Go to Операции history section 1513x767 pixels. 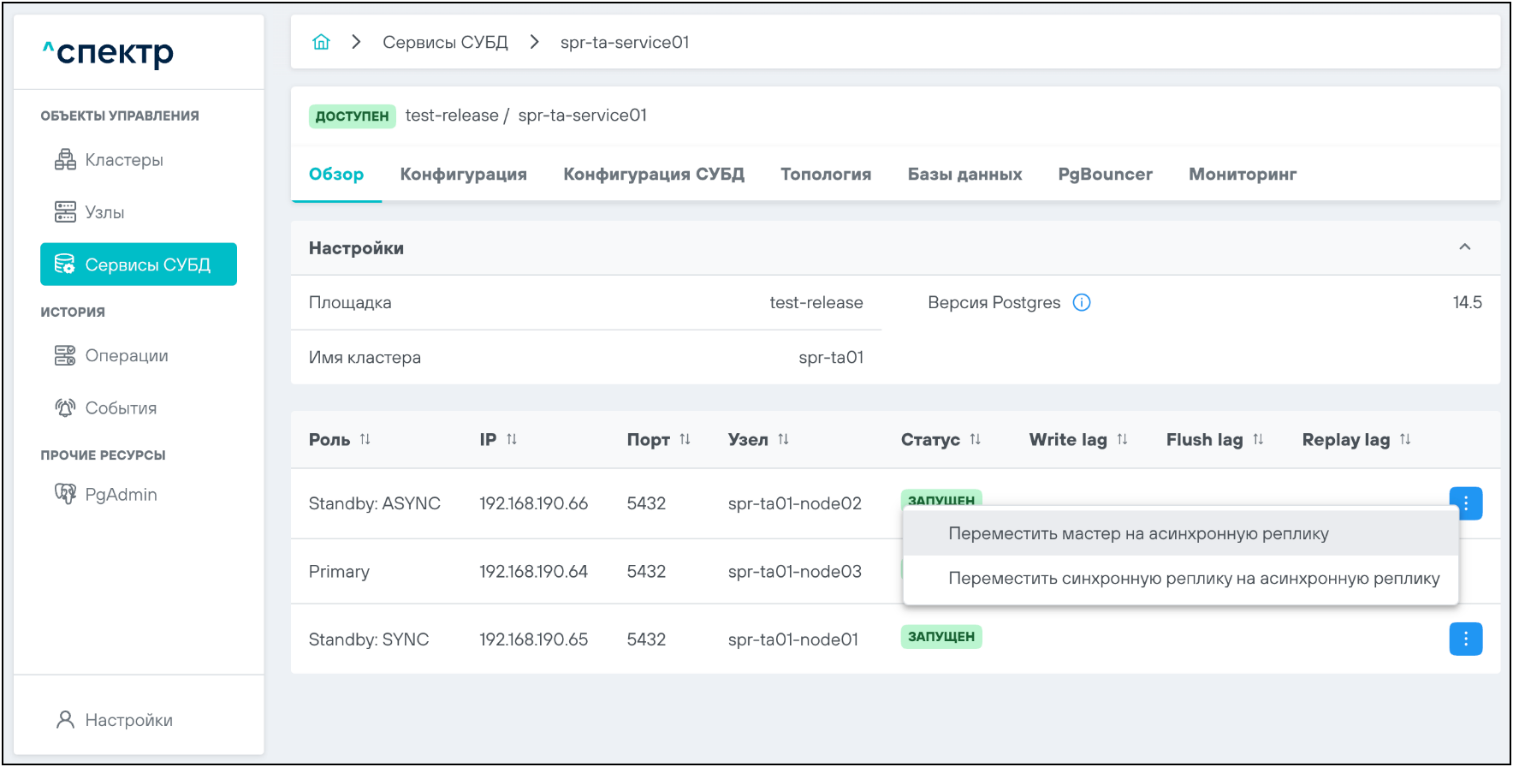click(x=125, y=355)
